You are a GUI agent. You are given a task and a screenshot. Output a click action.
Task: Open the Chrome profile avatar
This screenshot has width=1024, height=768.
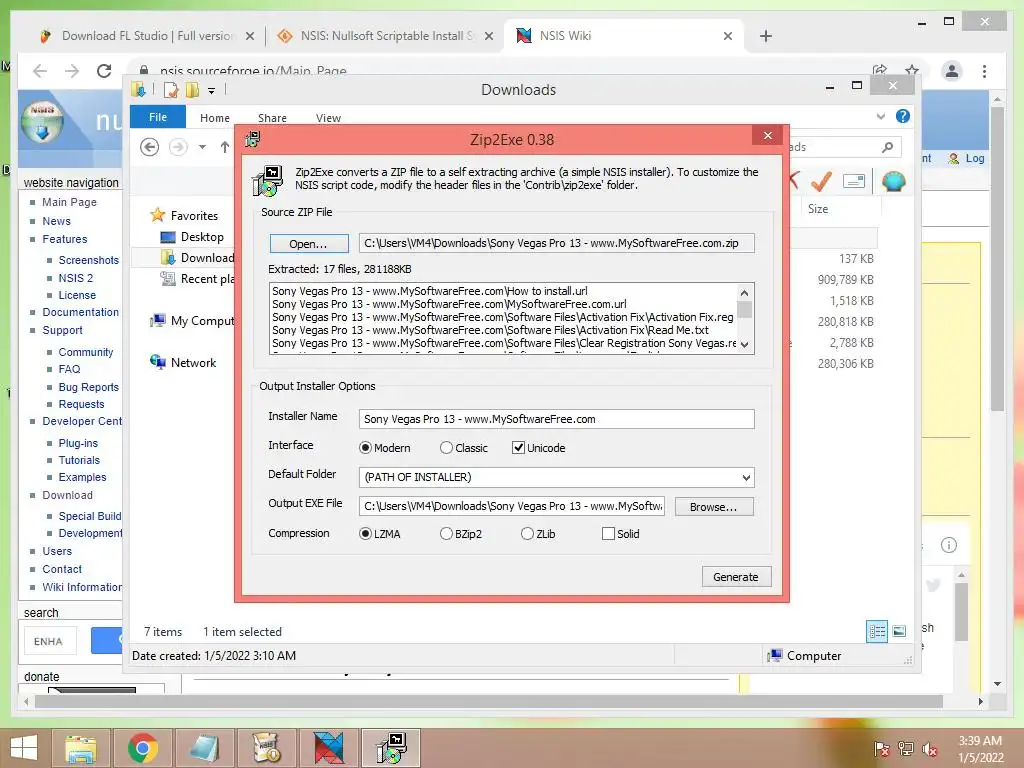tap(952, 71)
